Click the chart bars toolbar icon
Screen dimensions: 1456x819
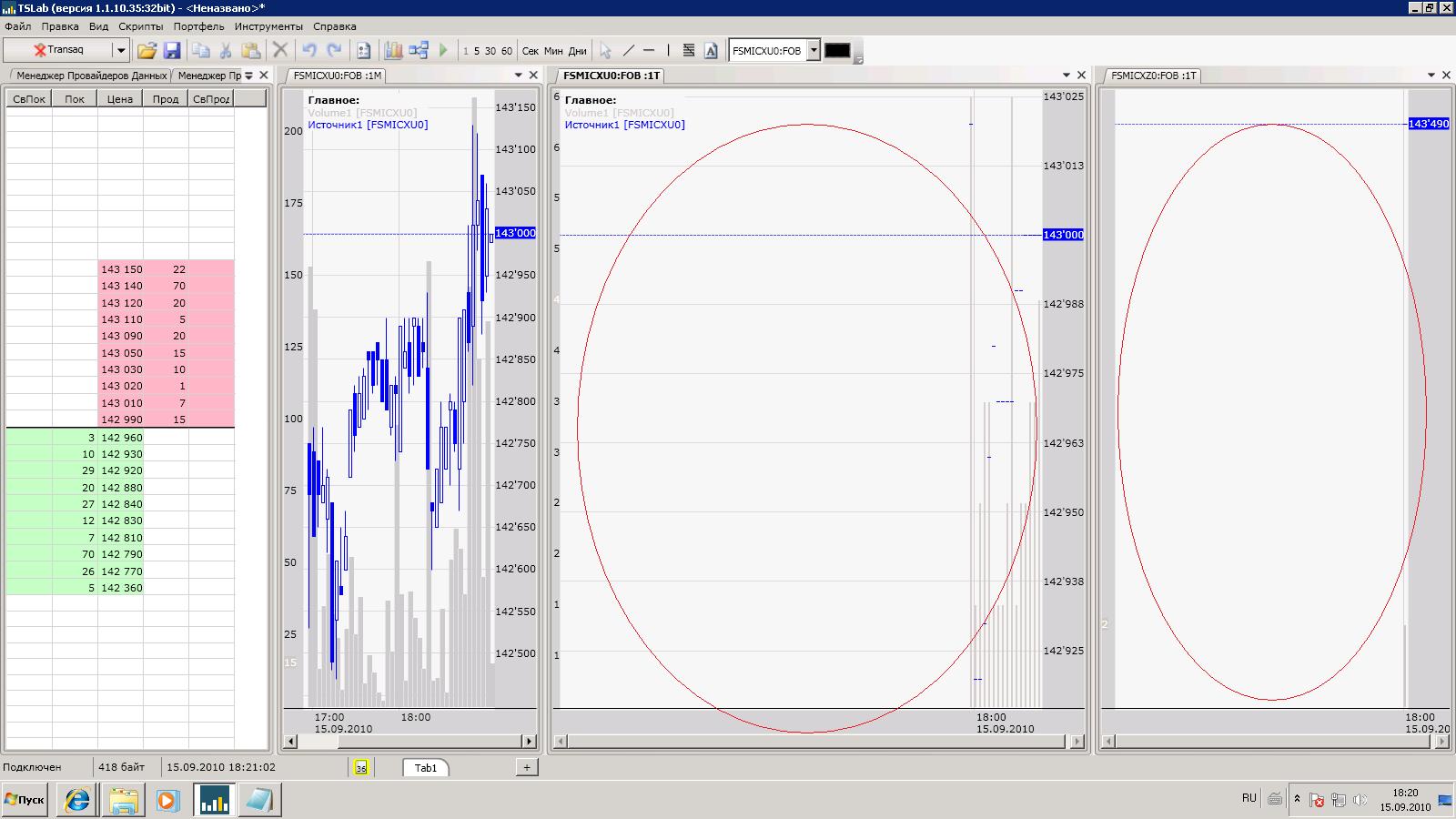[x=393, y=51]
